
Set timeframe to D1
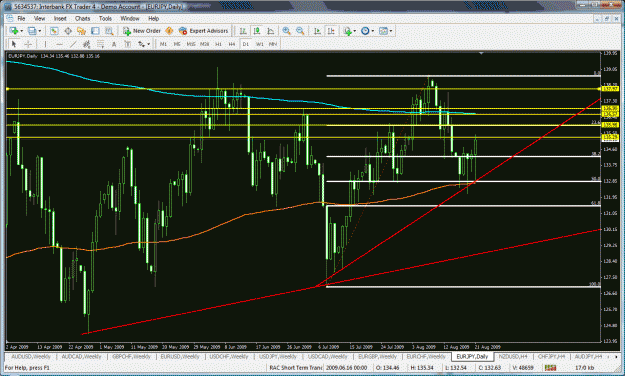point(246,44)
